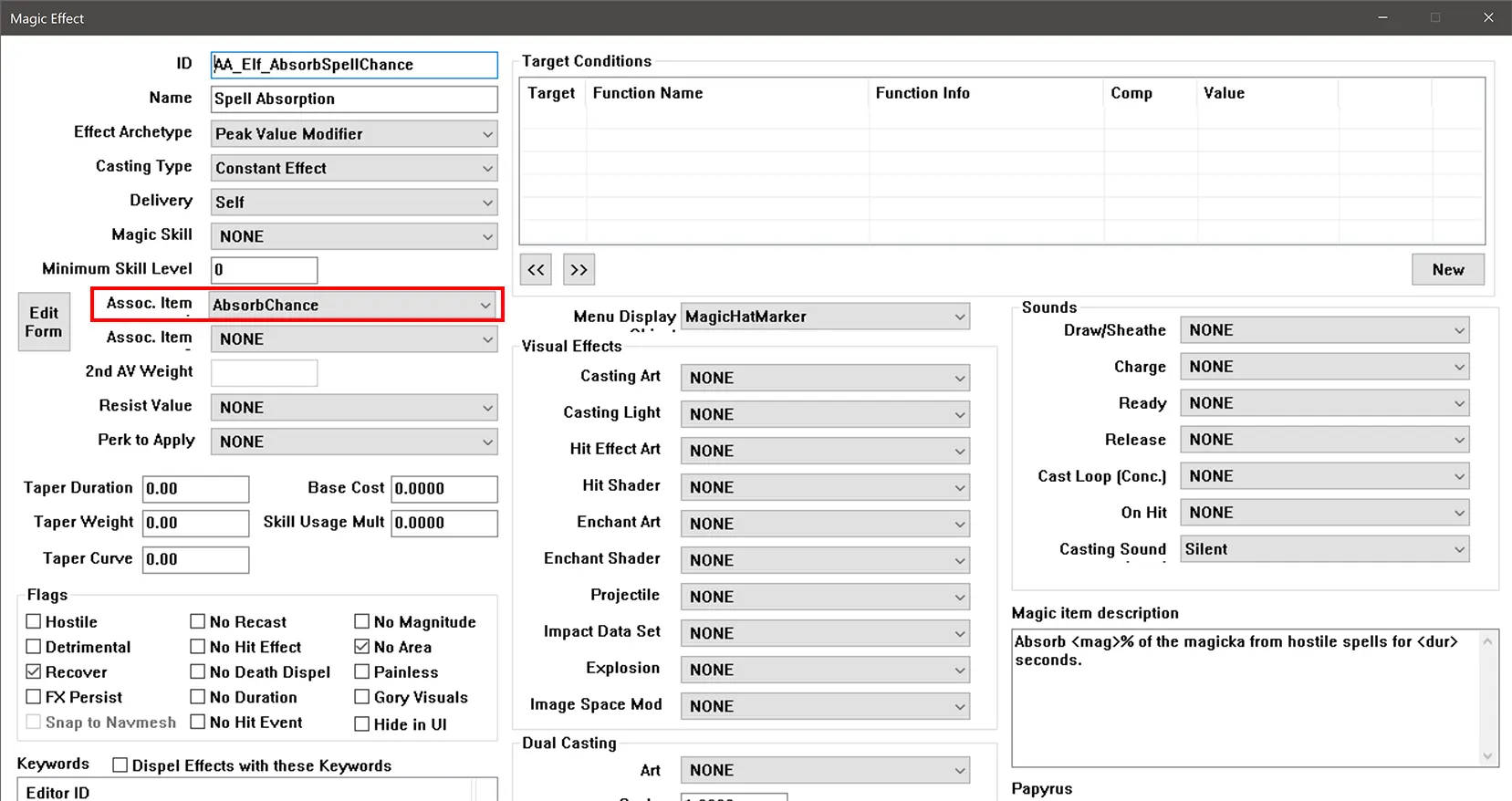Screen dimensions: 1512x801
Task: Open the Hit Effect Art dropdown
Action: 826,451
